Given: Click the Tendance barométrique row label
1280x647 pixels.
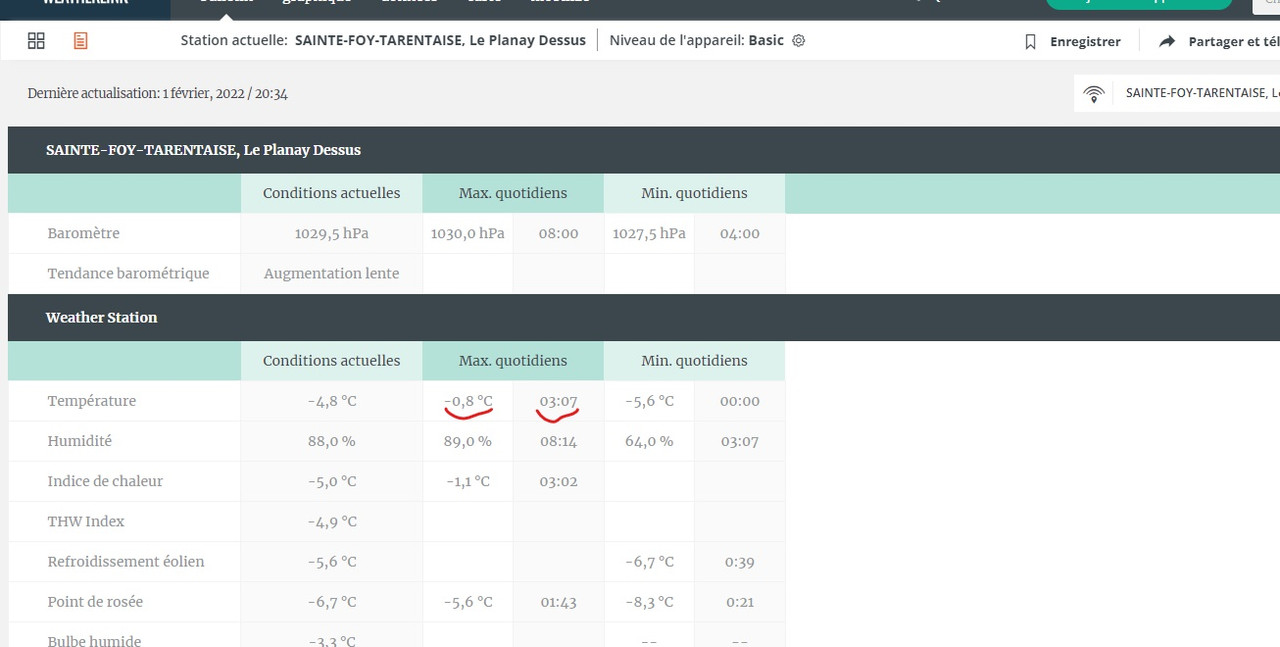Looking at the screenshot, I should click(x=128, y=273).
